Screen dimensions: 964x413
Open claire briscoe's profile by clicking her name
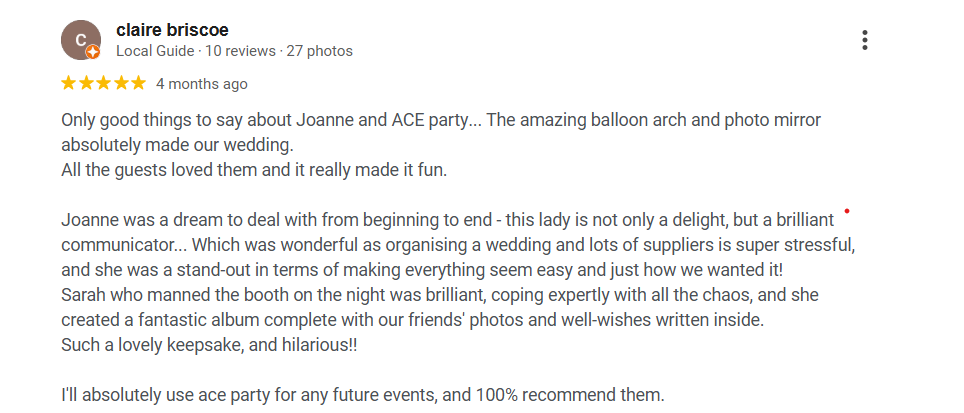click(x=172, y=30)
